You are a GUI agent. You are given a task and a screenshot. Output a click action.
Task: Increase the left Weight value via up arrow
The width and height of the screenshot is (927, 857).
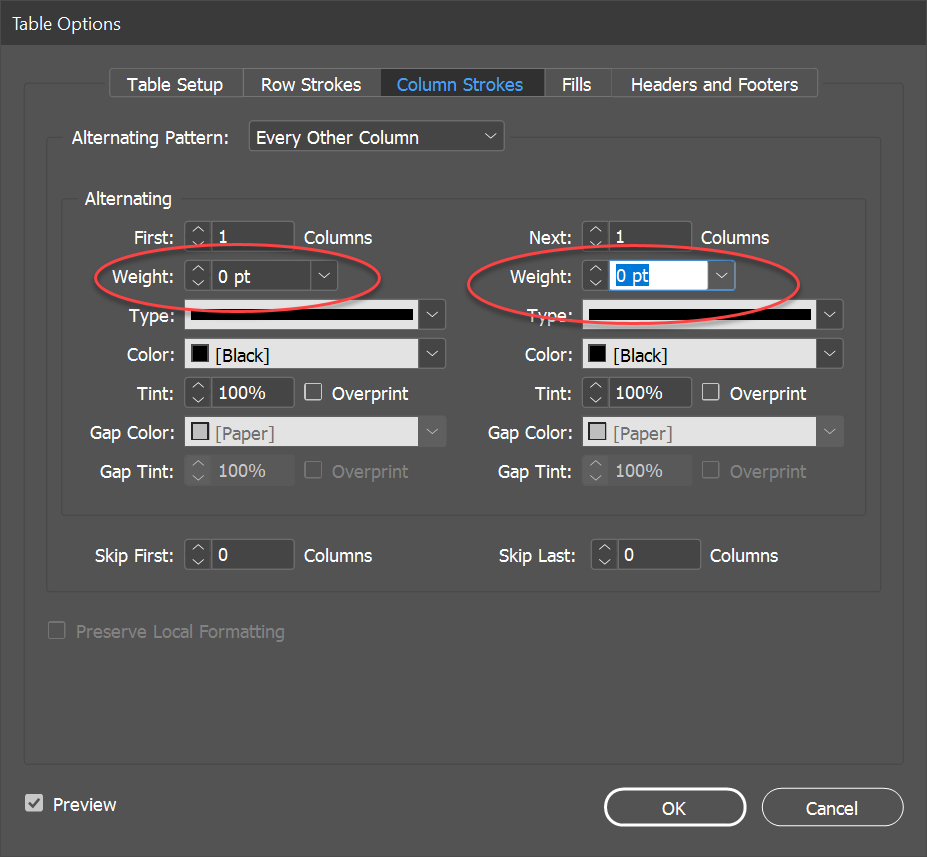coord(199,270)
